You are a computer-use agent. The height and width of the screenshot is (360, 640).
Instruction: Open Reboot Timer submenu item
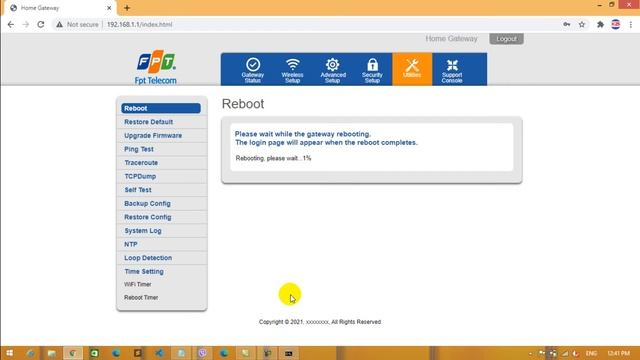point(141,298)
